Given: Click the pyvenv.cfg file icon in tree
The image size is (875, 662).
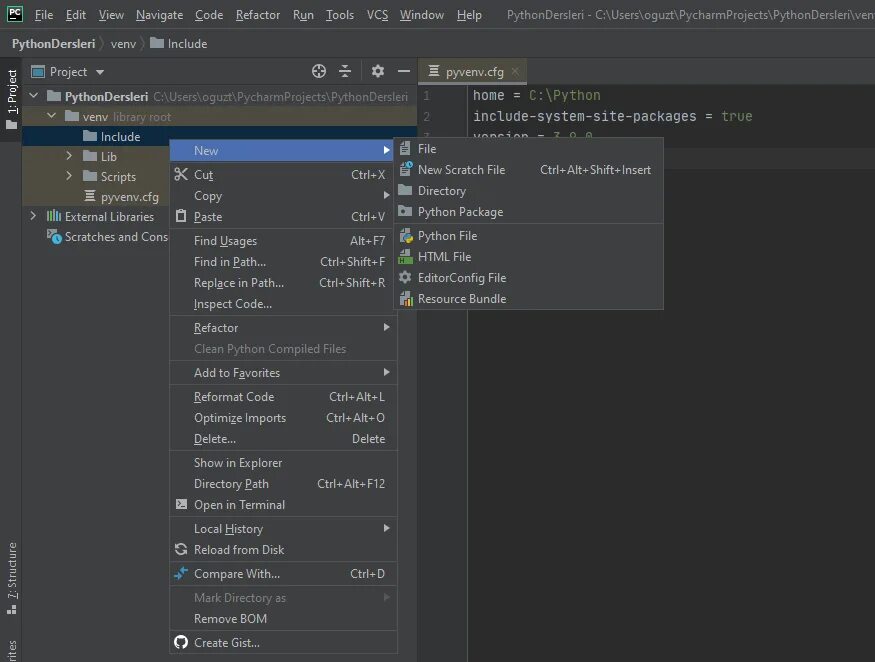Looking at the screenshot, I should (90, 196).
